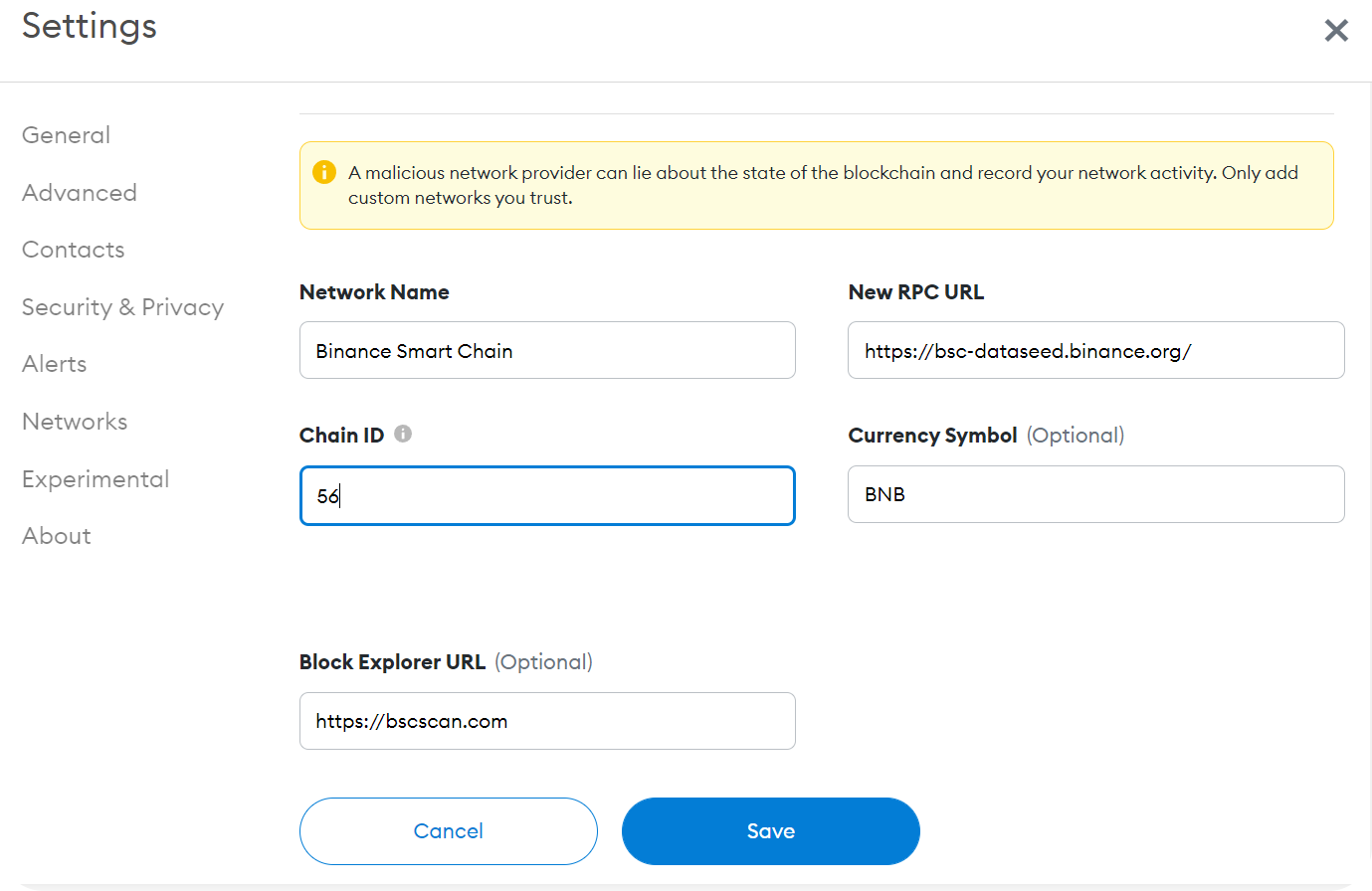Select the Alerts settings section

[x=55, y=364]
